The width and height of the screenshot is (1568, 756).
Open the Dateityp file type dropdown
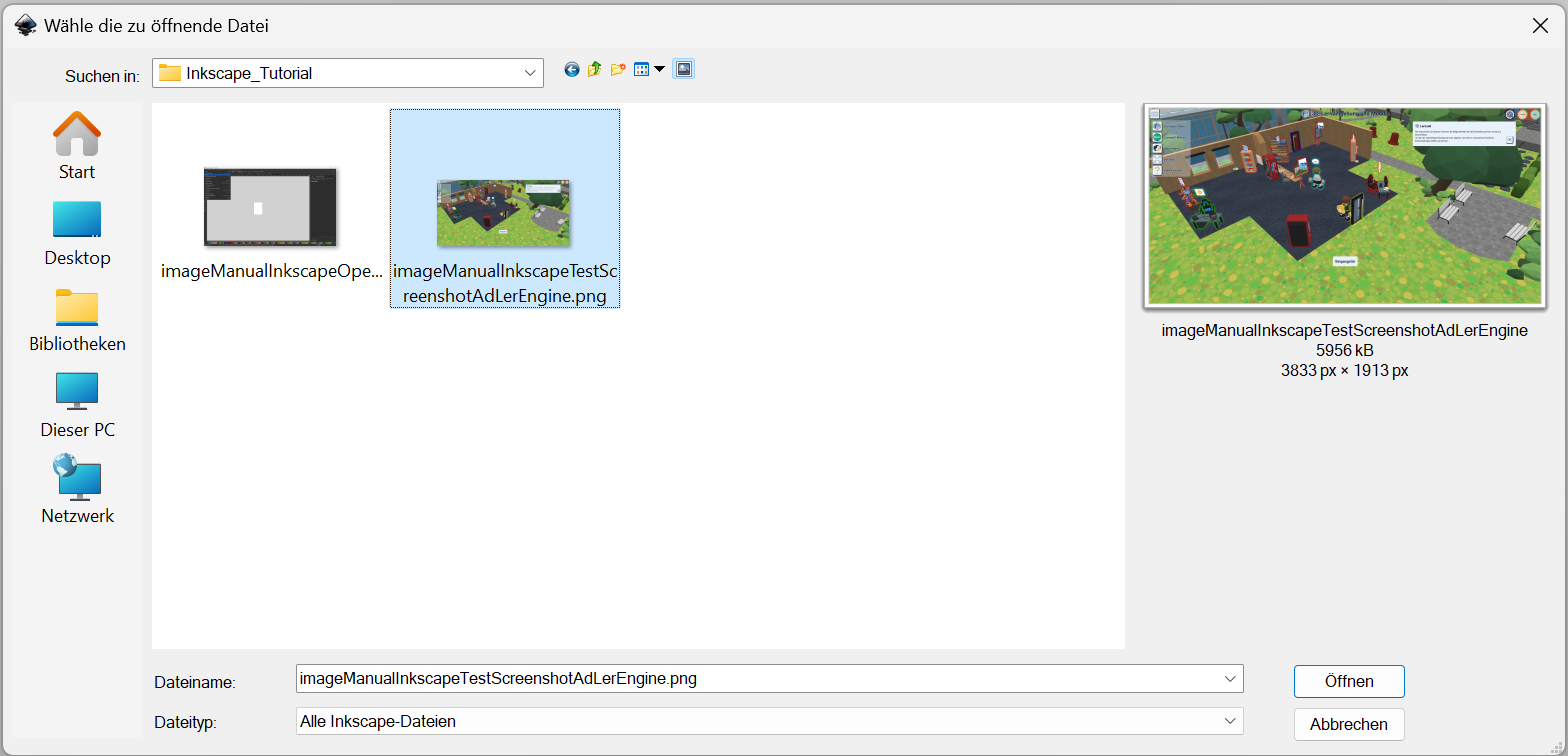point(1230,721)
